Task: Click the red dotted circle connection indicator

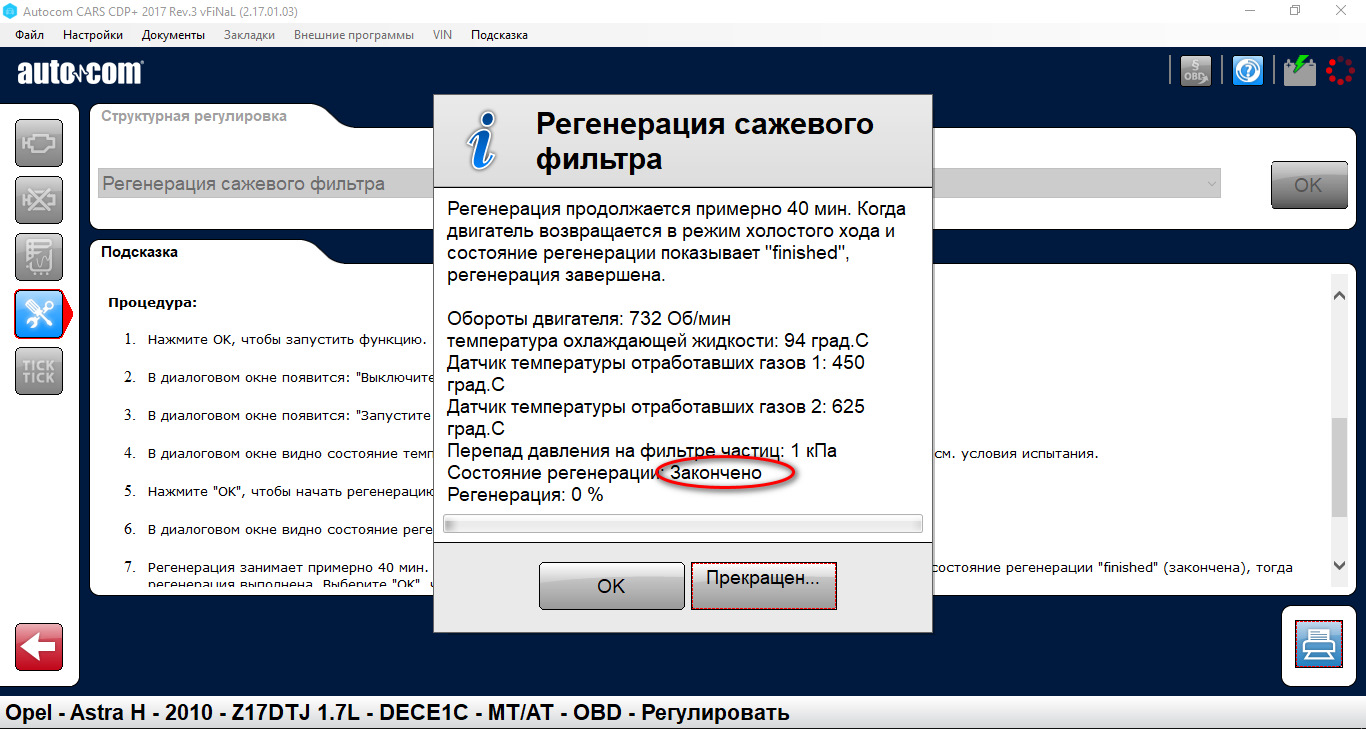Action: point(1340,71)
